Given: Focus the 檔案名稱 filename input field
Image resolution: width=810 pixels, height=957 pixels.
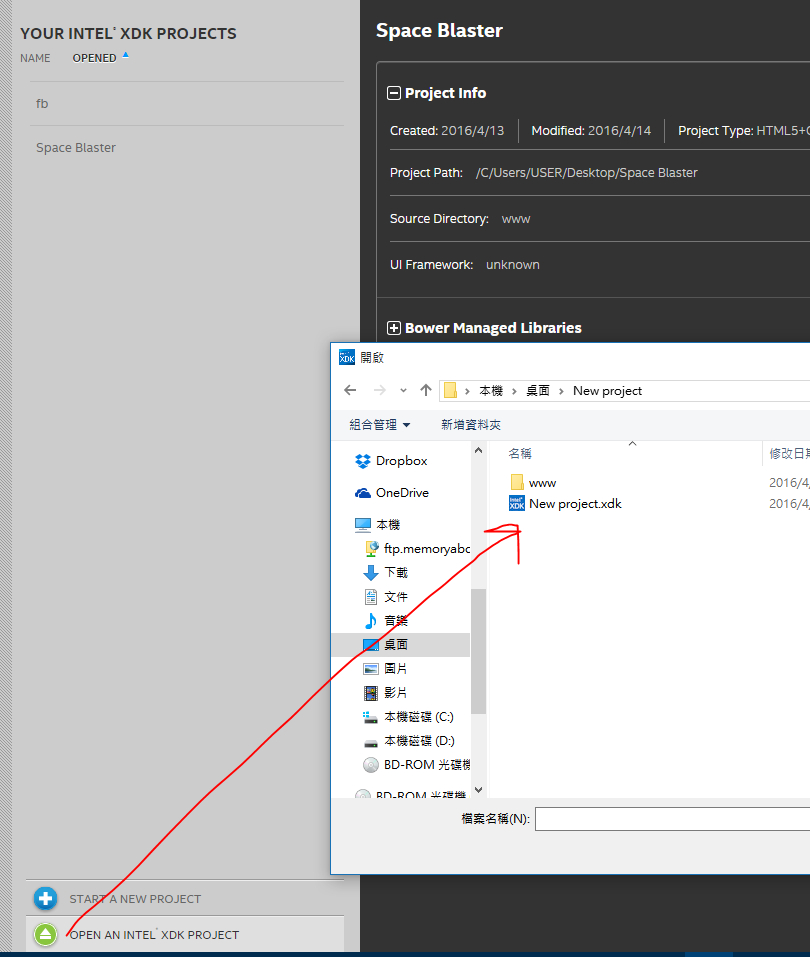Looking at the screenshot, I should [x=673, y=819].
